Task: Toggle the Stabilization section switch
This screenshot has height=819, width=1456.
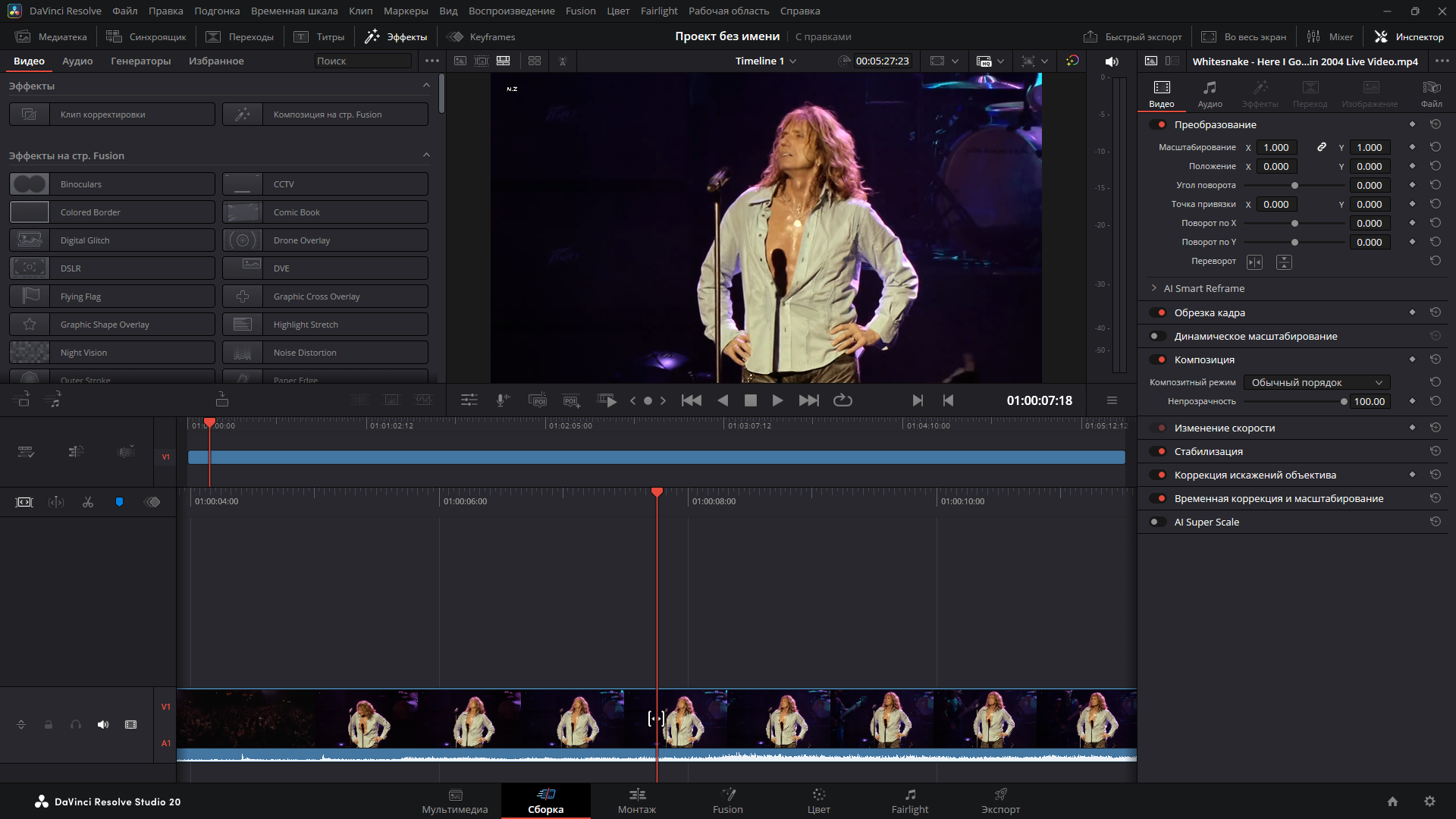Action: click(x=1158, y=451)
